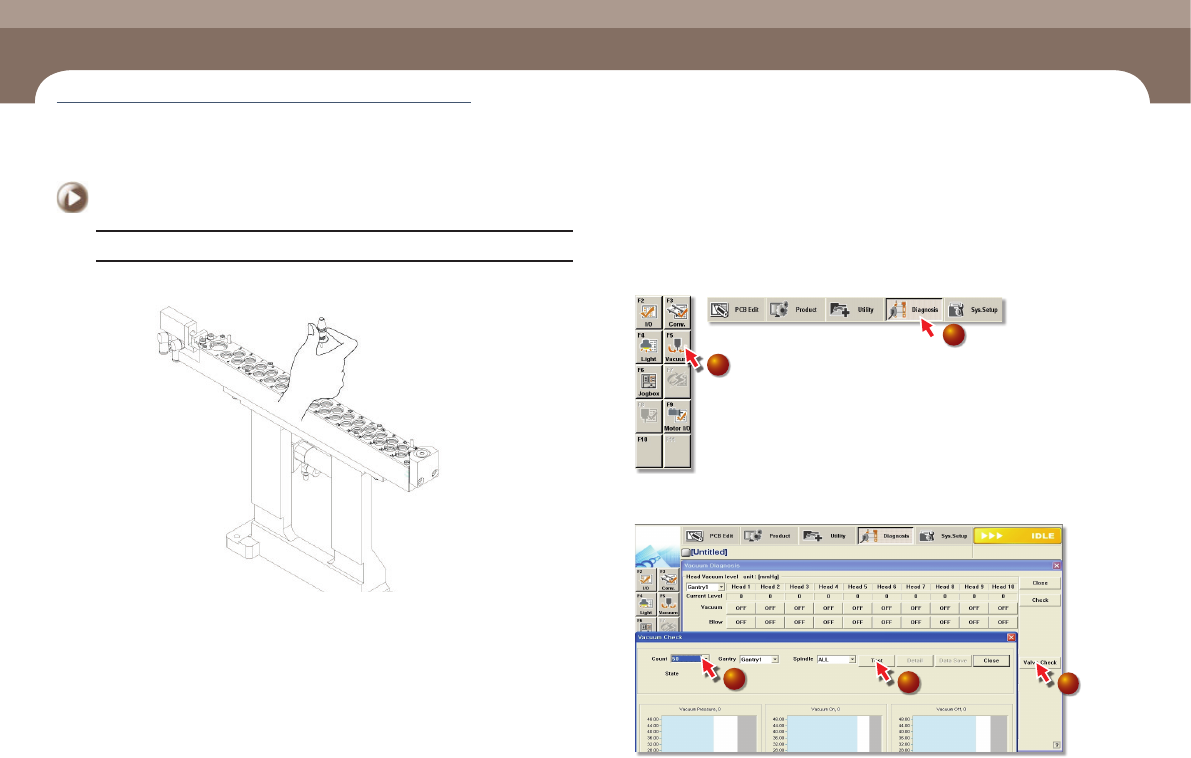This screenshot has width=1191, height=758.
Task: Open Gantry1 dropdown in Vacuum Diagnosis
Action: point(706,587)
